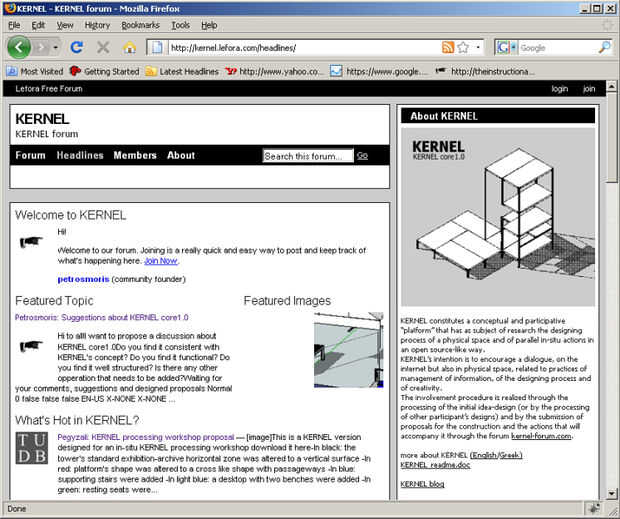620x519 pixels.
Task: Open the Edit menu
Action: tap(38, 25)
